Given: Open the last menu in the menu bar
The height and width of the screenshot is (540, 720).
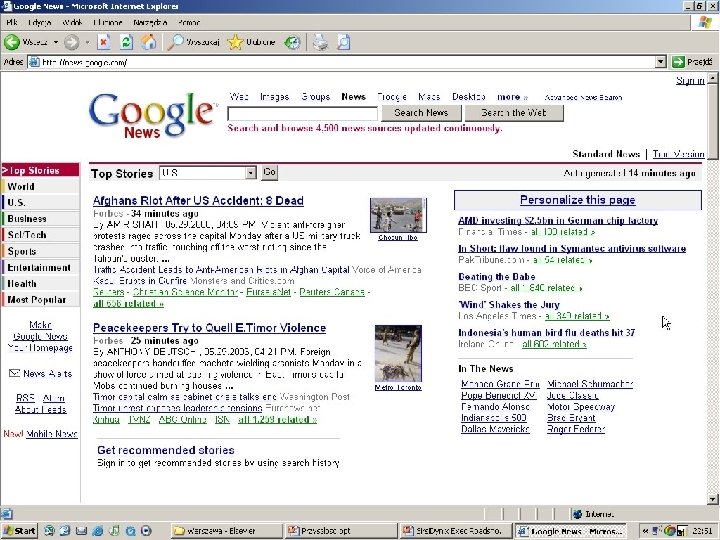Looking at the screenshot, I should (x=188, y=22).
